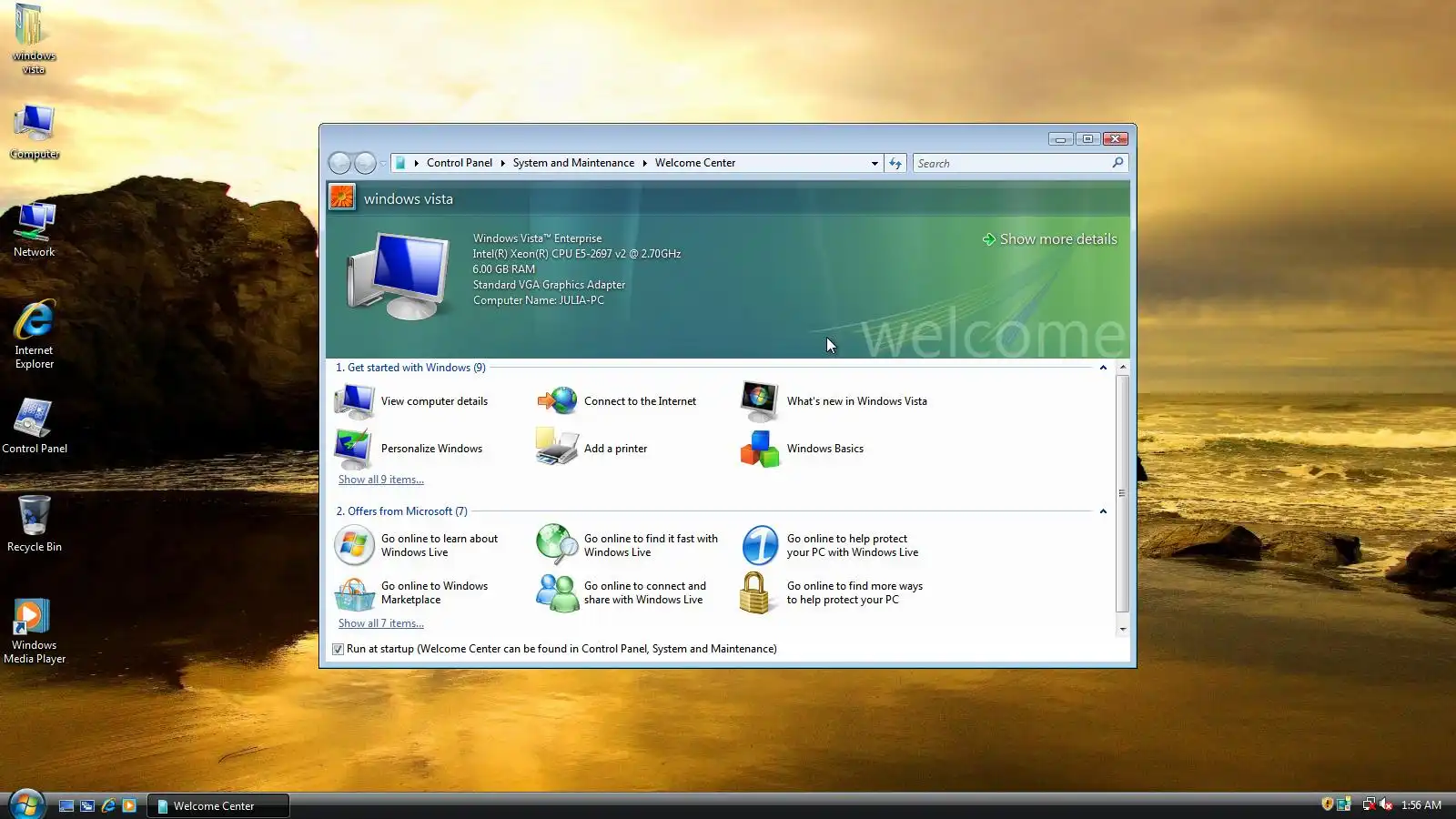Click the Search input field

[1012, 163]
